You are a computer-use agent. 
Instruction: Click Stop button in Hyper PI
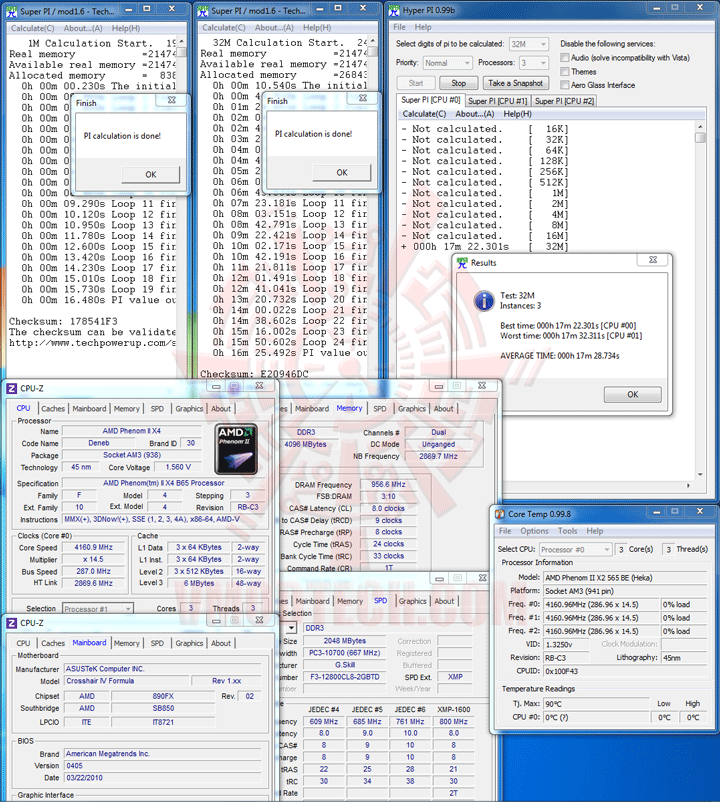tap(459, 83)
